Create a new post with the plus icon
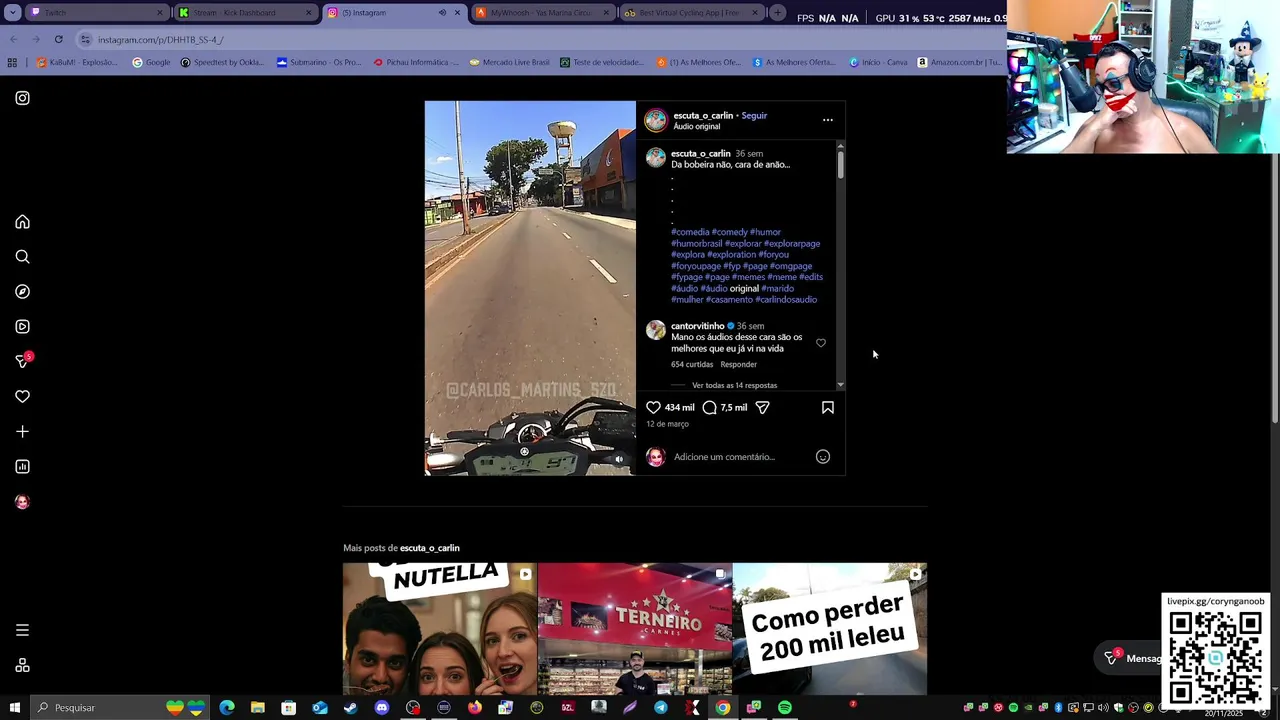The height and width of the screenshot is (720, 1280). tap(22, 432)
